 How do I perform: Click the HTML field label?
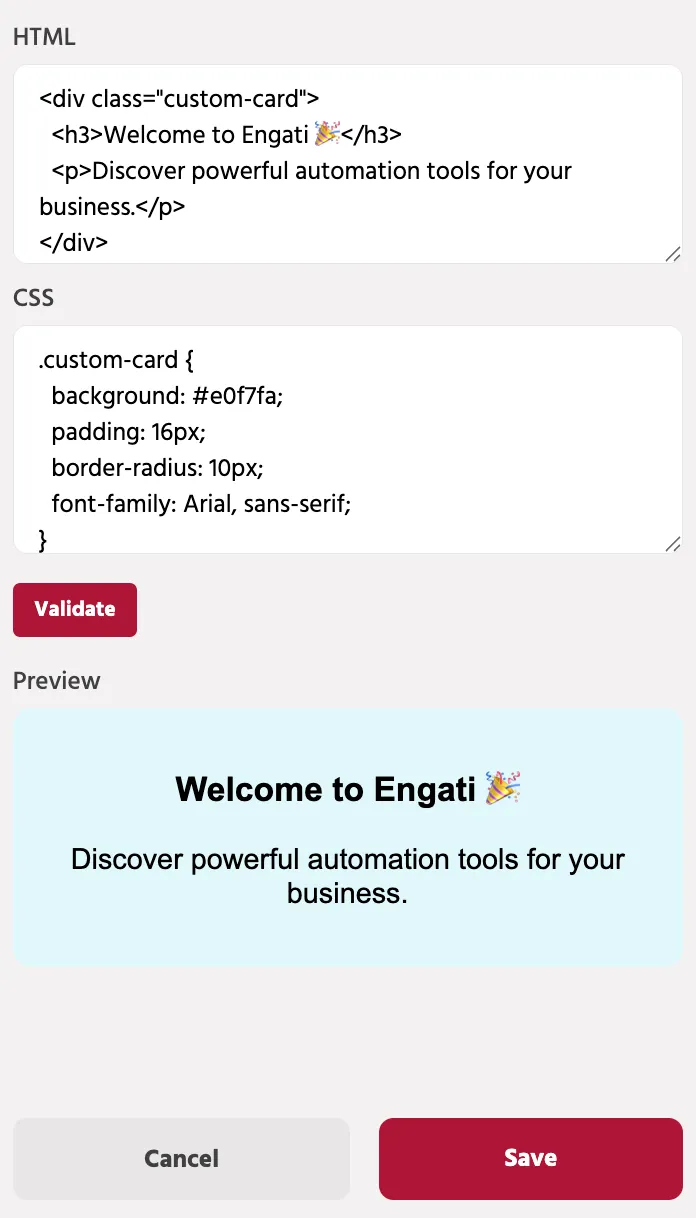(x=44, y=37)
